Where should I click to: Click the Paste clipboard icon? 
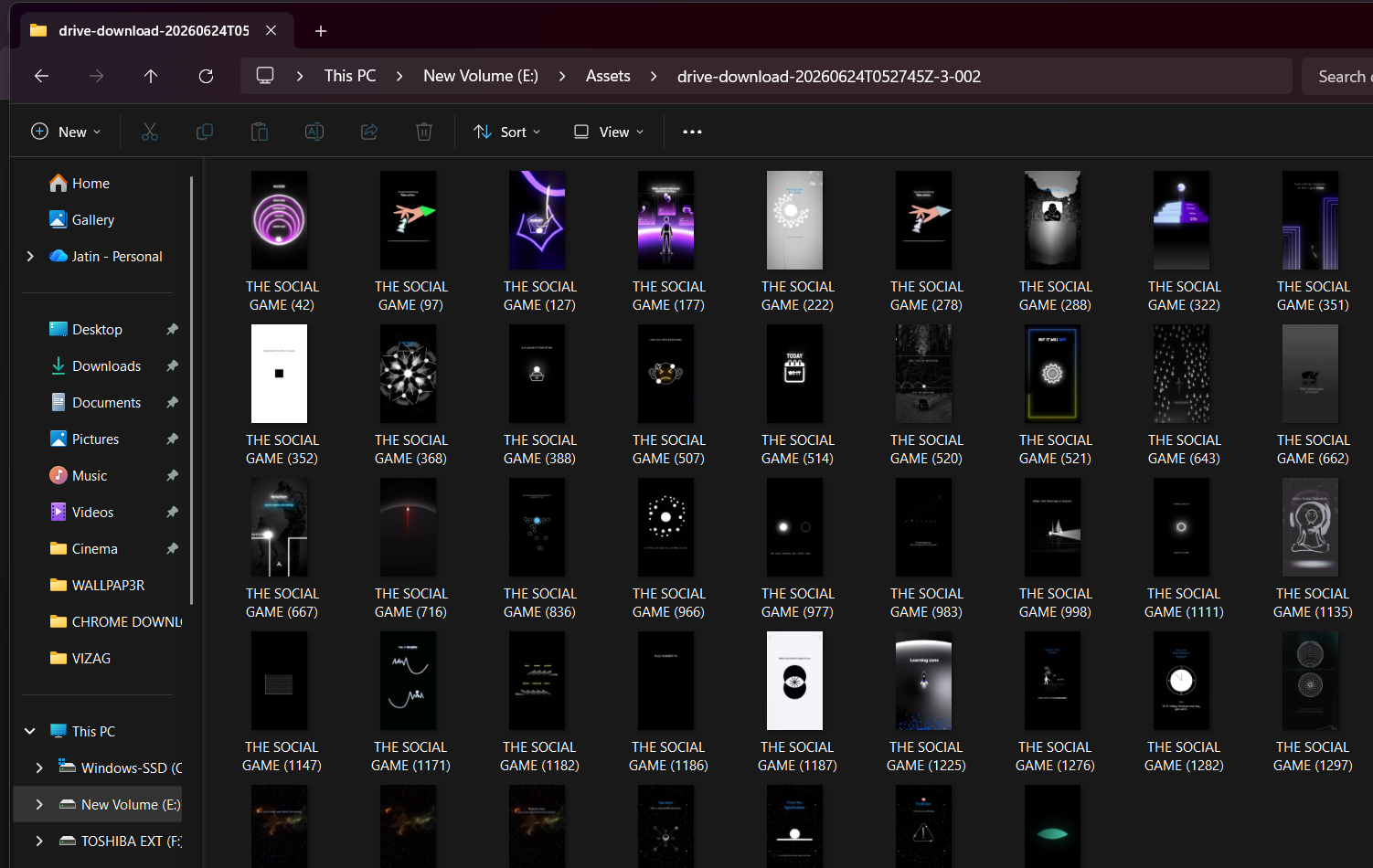(260, 132)
